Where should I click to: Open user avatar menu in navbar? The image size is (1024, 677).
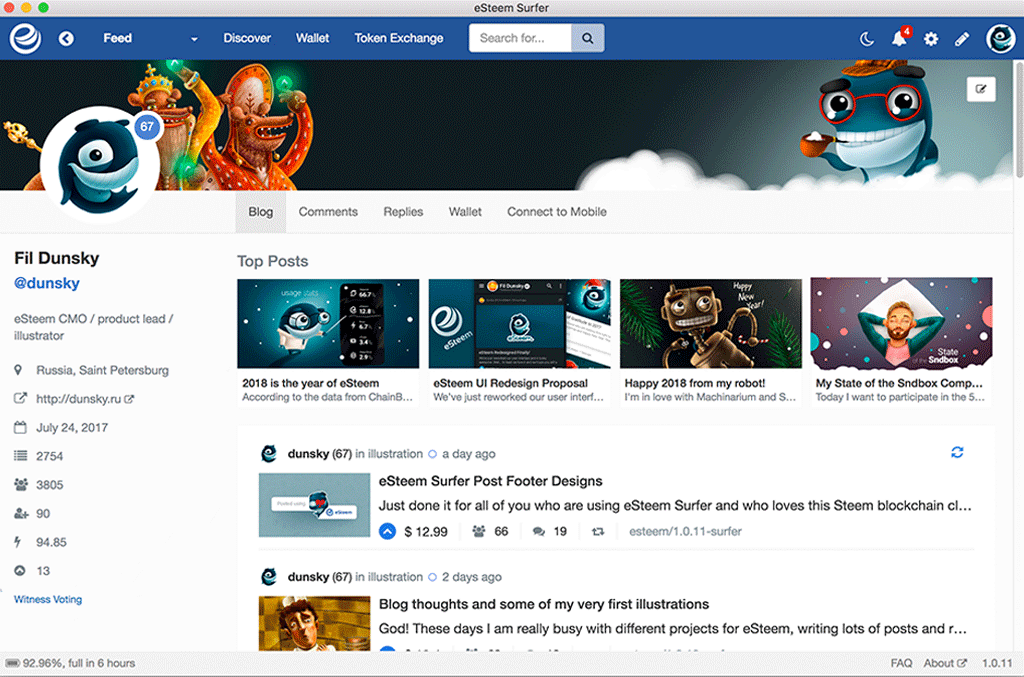click(1000, 39)
